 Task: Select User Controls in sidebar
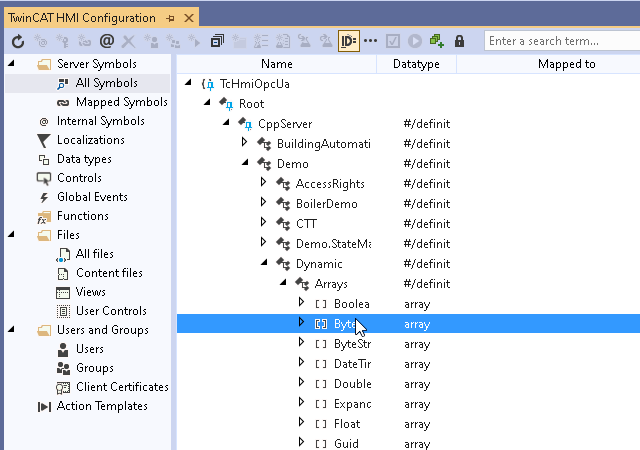pos(111,311)
